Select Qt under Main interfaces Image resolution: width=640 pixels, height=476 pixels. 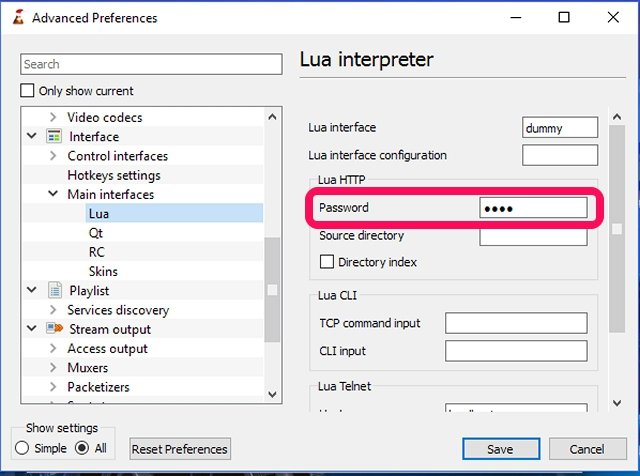click(96, 233)
